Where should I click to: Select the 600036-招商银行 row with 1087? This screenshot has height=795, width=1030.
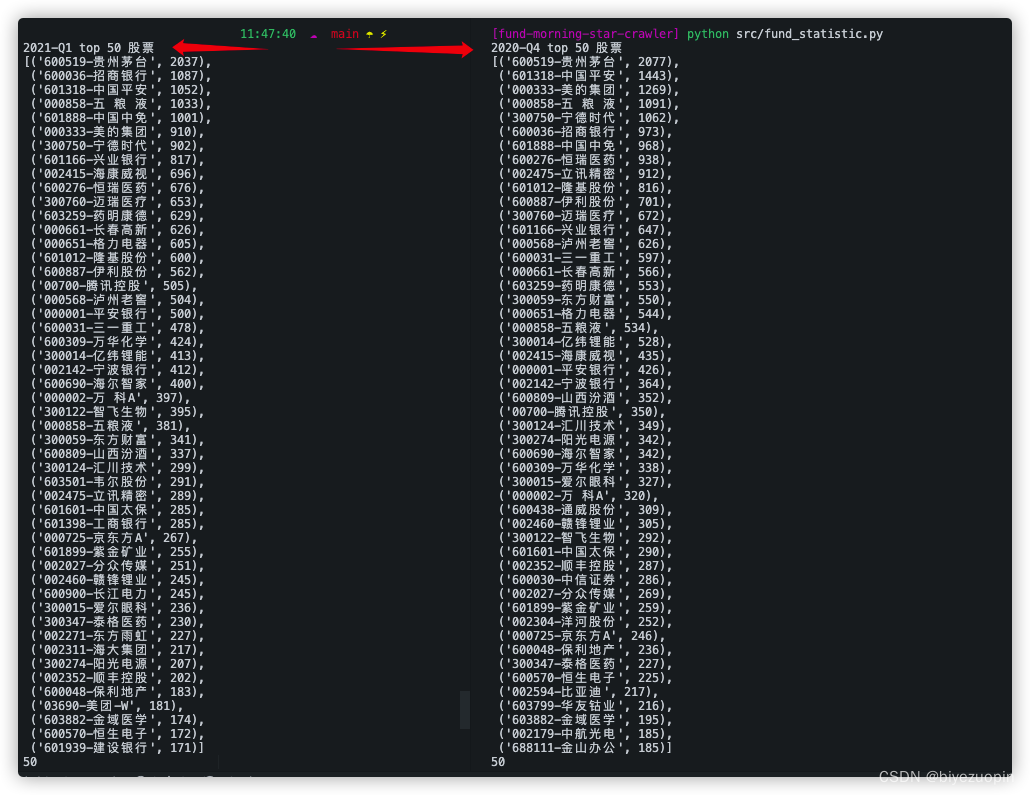coord(121,76)
